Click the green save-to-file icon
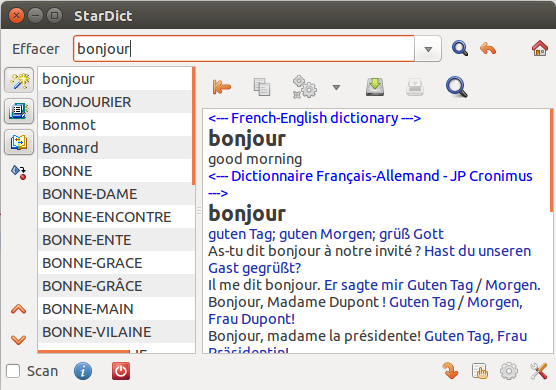Viewport: 556px width, 390px height. [x=375, y=87]
